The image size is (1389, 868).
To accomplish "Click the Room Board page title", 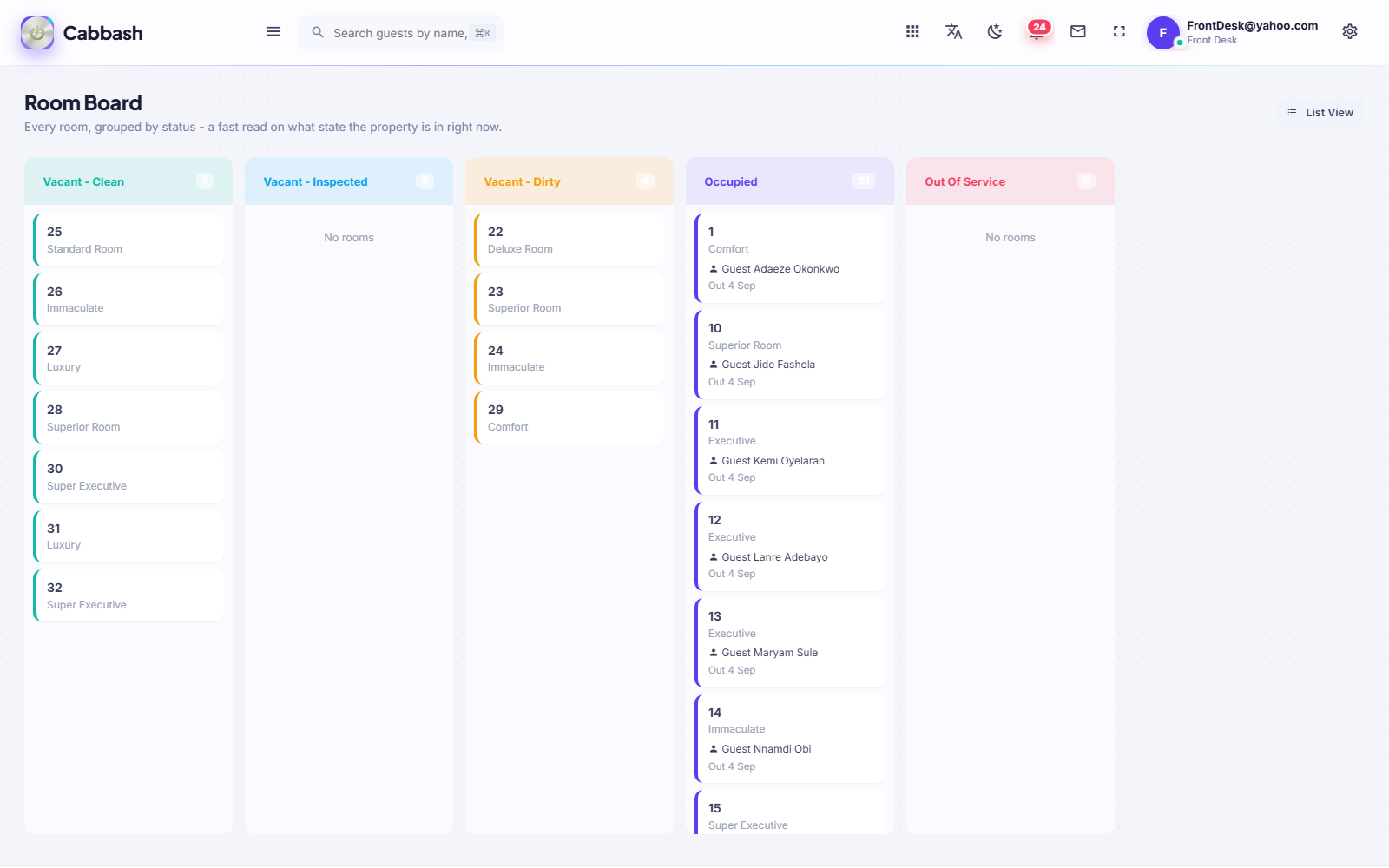I will click(83, 103).
